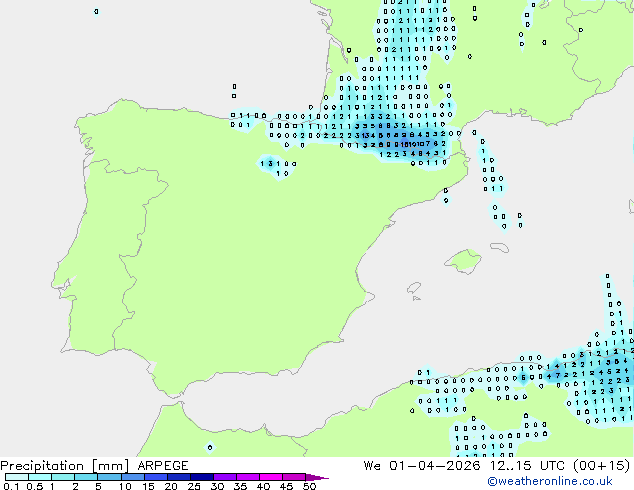
Task: Click the 'Precipitation [mm]' title text
Action: click(64, 466)
